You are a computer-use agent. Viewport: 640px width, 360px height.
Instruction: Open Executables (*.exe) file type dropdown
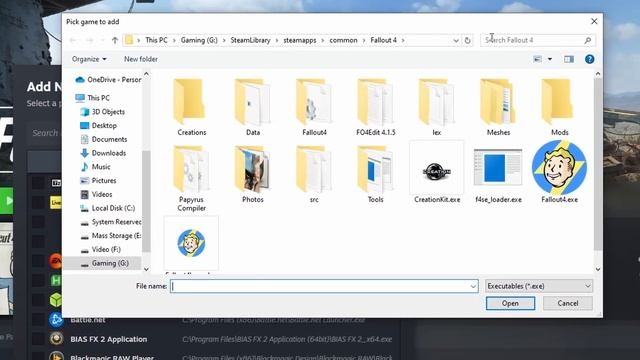click(x=539, y=286)
